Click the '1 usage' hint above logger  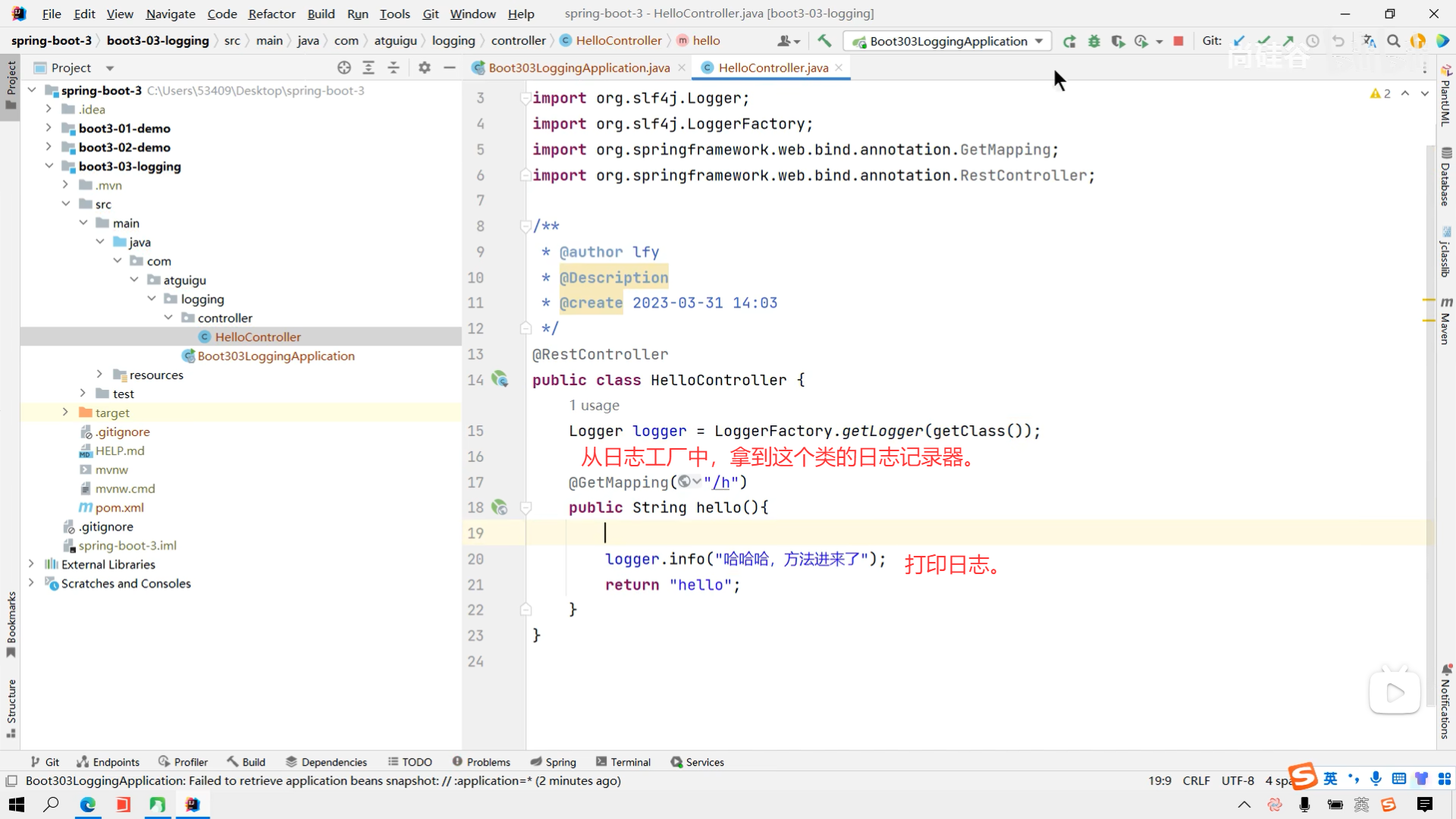pos(594,406)
